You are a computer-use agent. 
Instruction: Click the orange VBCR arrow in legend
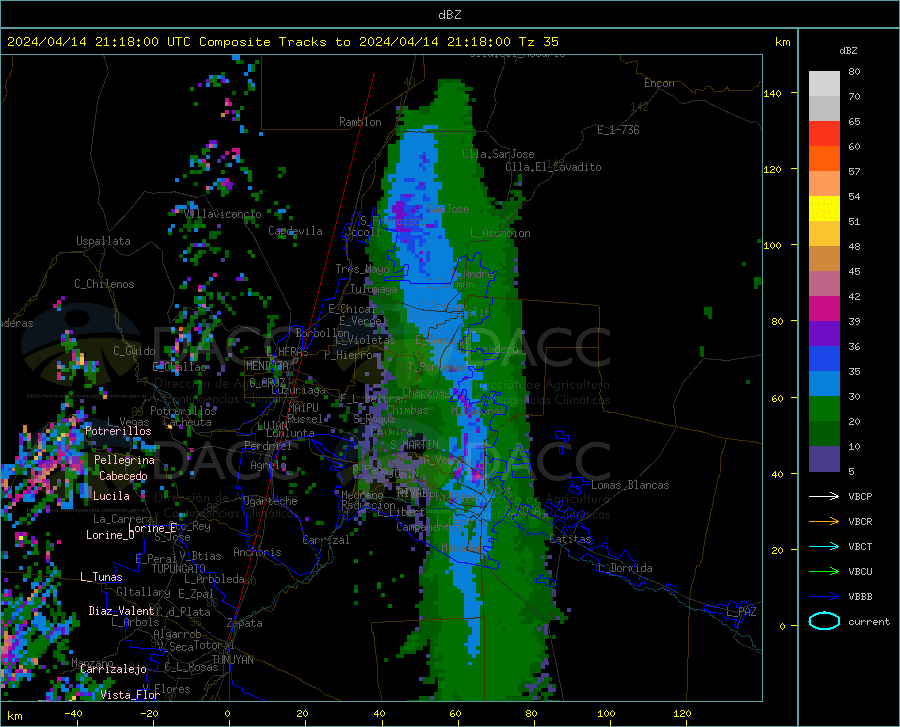coord(824,521)
